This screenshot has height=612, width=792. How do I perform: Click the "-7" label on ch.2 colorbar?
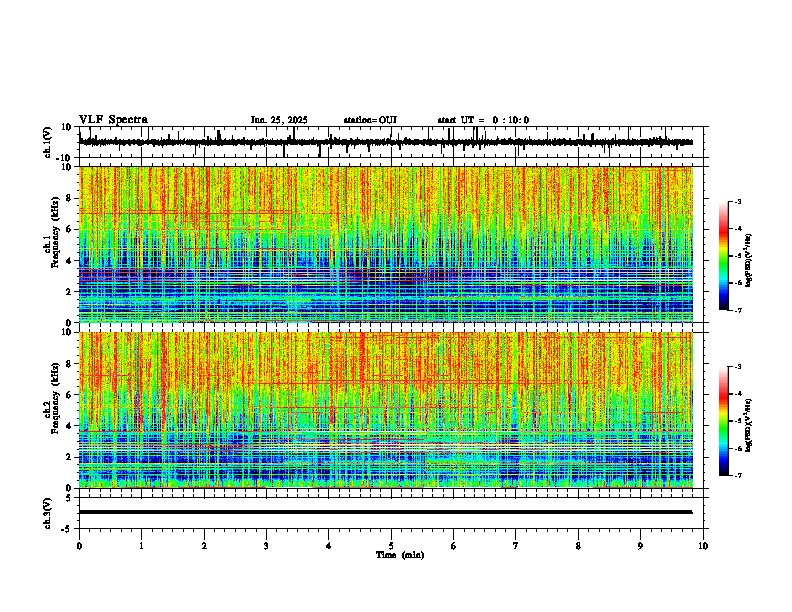pos(738,475)
